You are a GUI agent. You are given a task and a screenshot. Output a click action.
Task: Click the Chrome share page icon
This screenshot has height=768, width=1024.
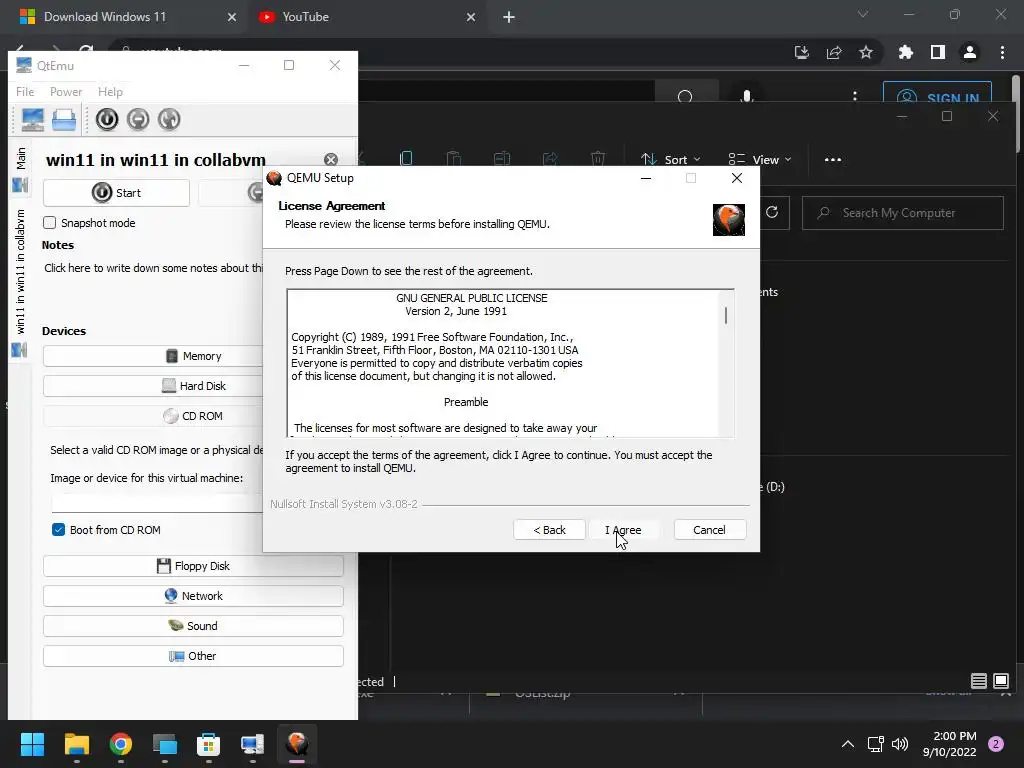point(834,52)
